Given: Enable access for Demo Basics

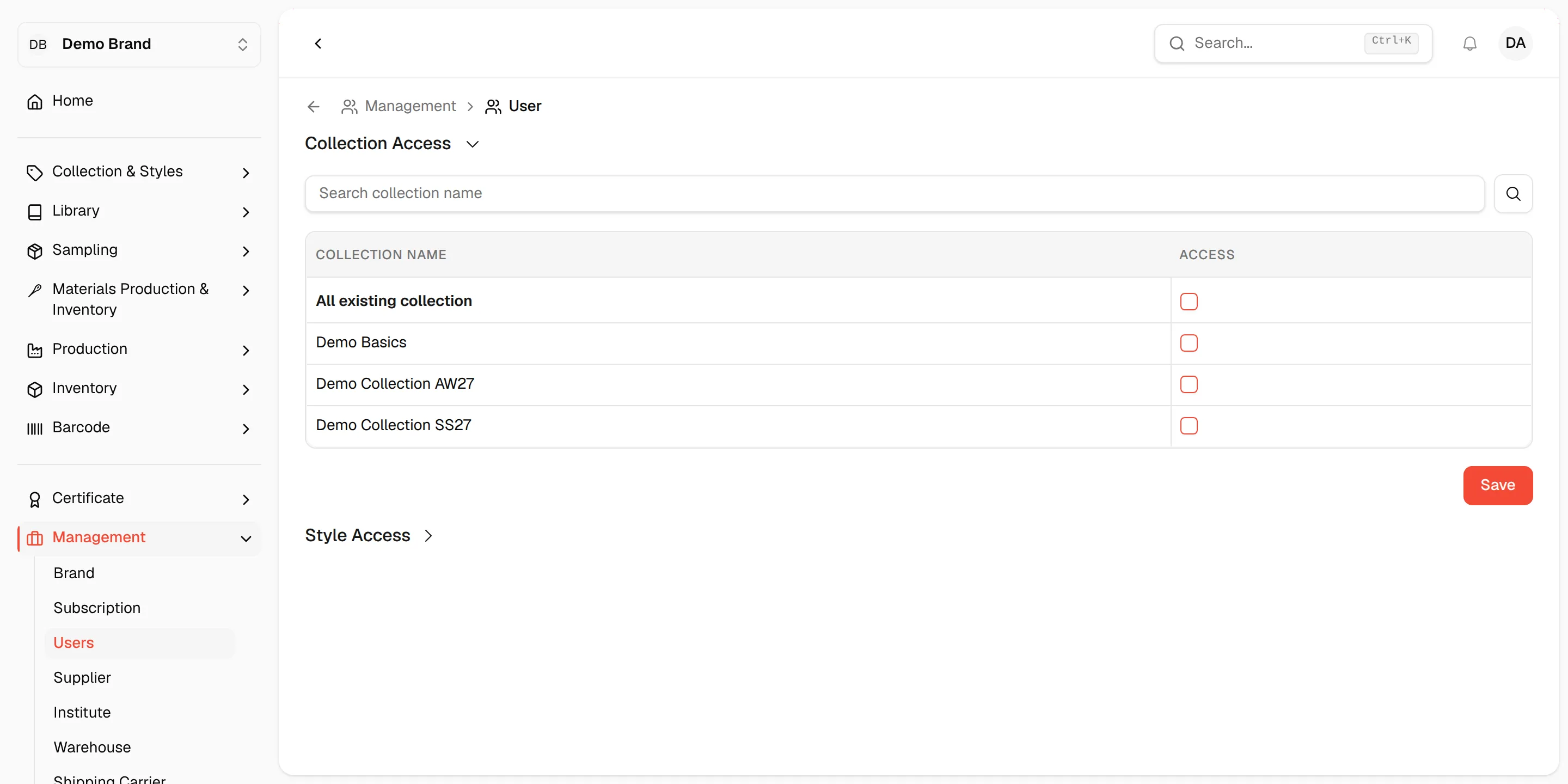Looking at the screenshot, I should pyautogui.click(x=1188, y=342).
